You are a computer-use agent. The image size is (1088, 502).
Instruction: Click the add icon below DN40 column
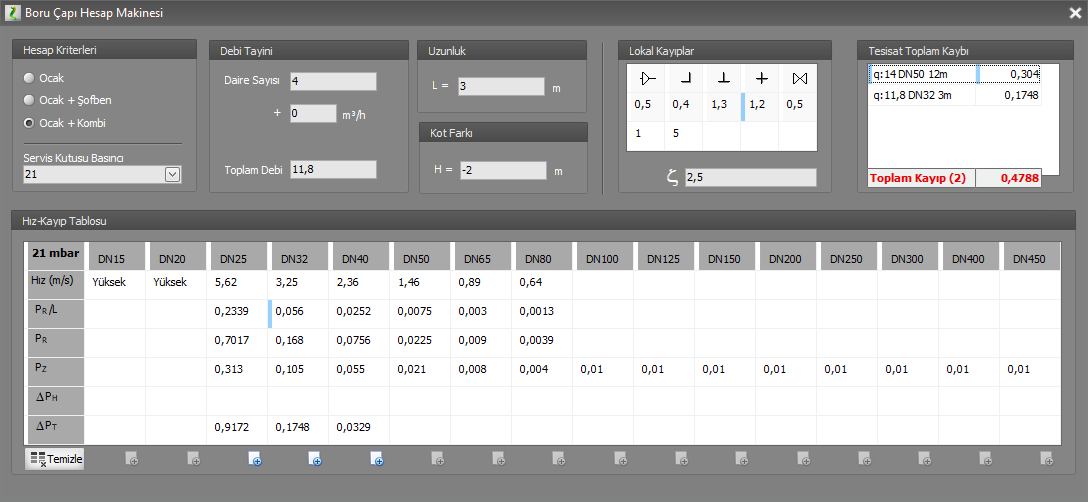(377, 459)
